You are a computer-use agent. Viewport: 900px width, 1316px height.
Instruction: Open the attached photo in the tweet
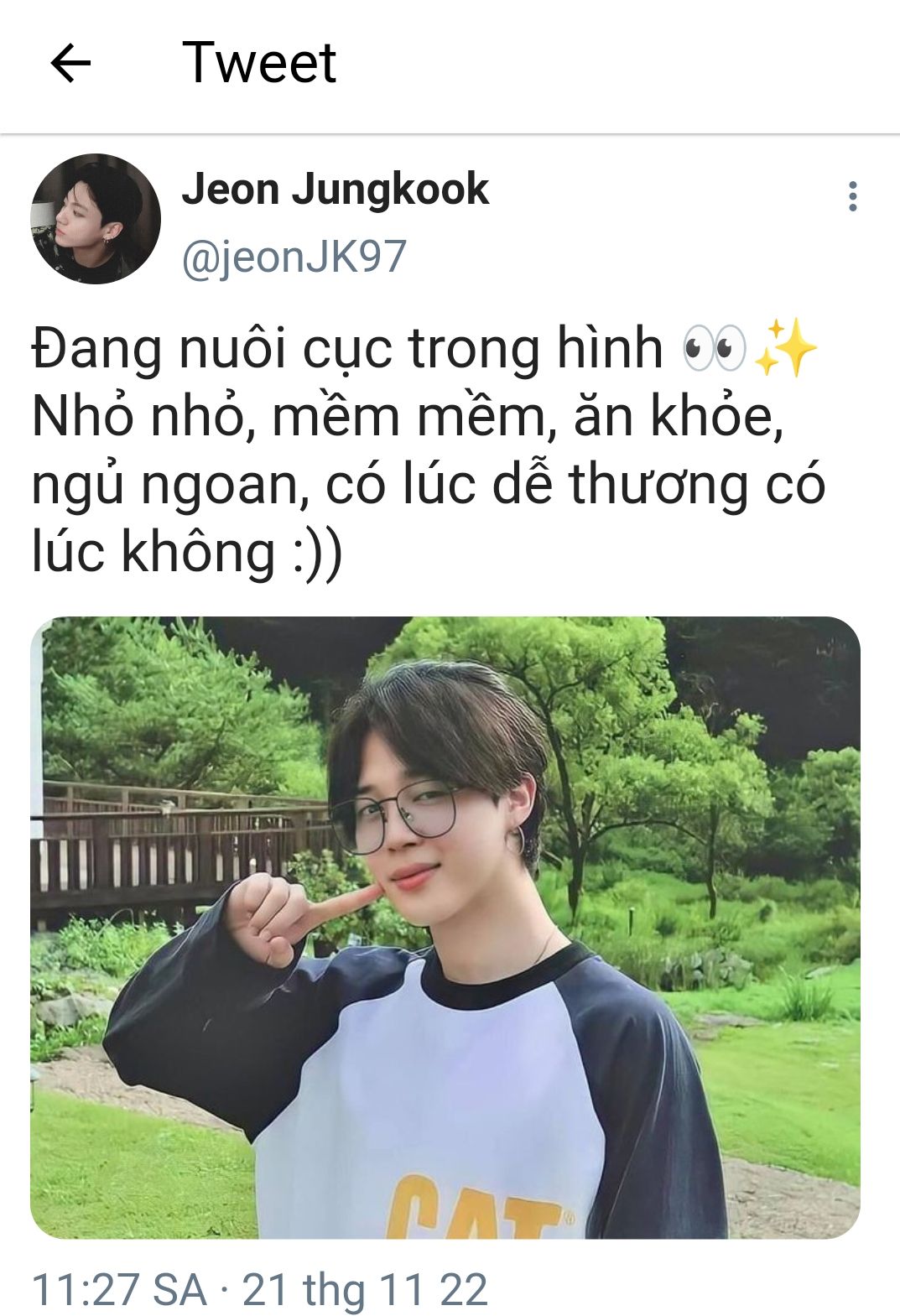[x=445, y=928]
